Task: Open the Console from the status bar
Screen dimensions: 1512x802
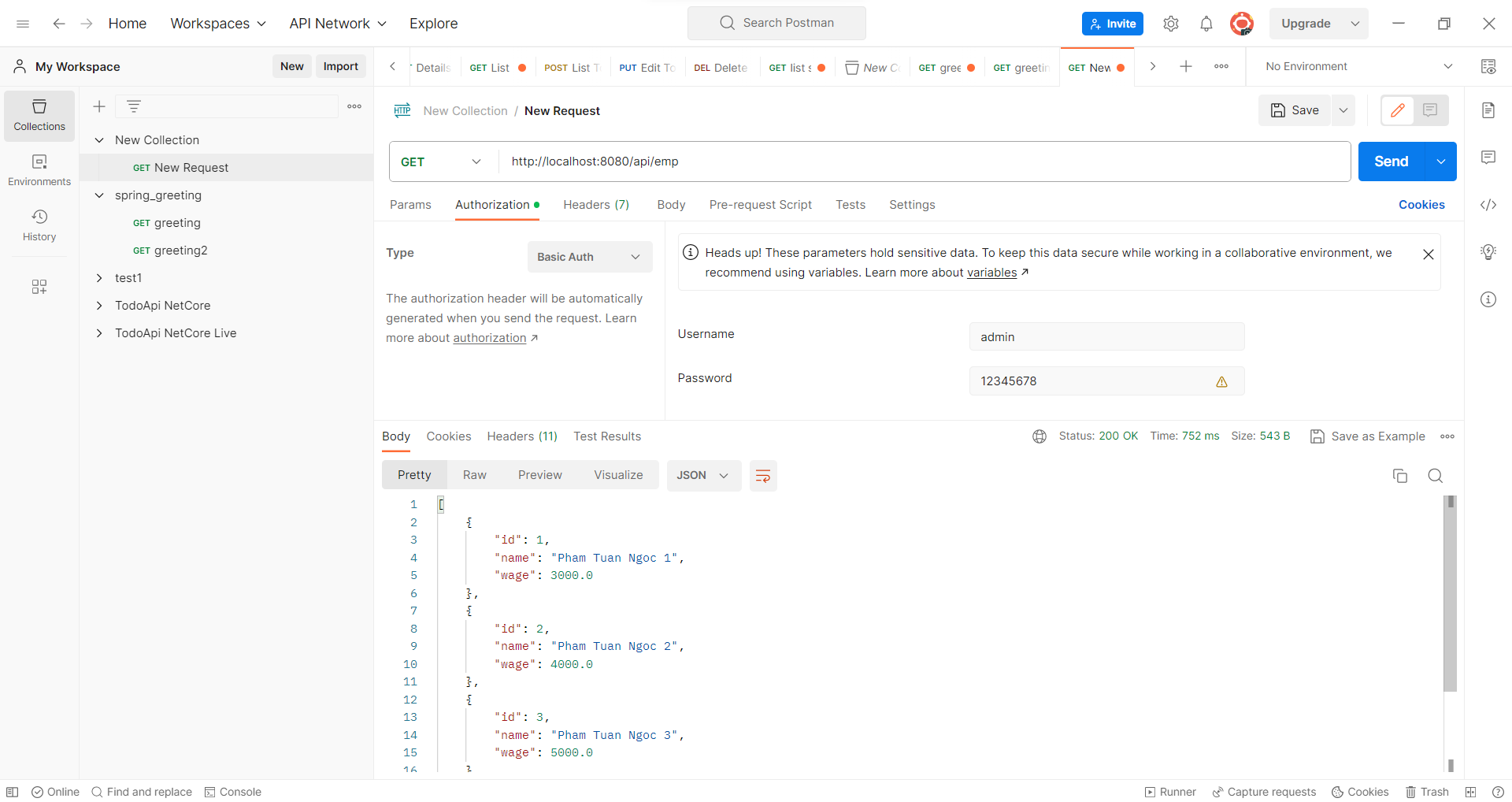Action: tap(233, 792)
